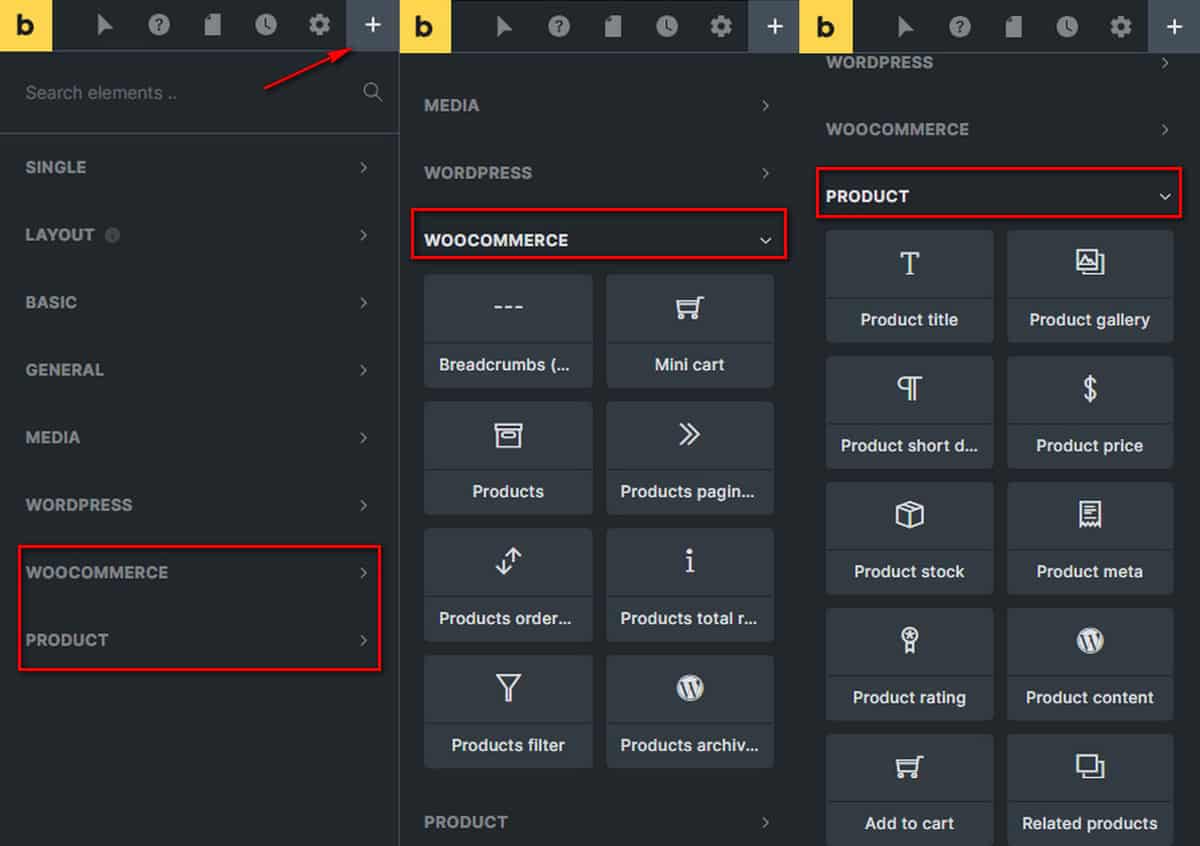This screenshot has height=846, width=1200.
Task: Choose the Product stock box element
Action: (909, 538)
